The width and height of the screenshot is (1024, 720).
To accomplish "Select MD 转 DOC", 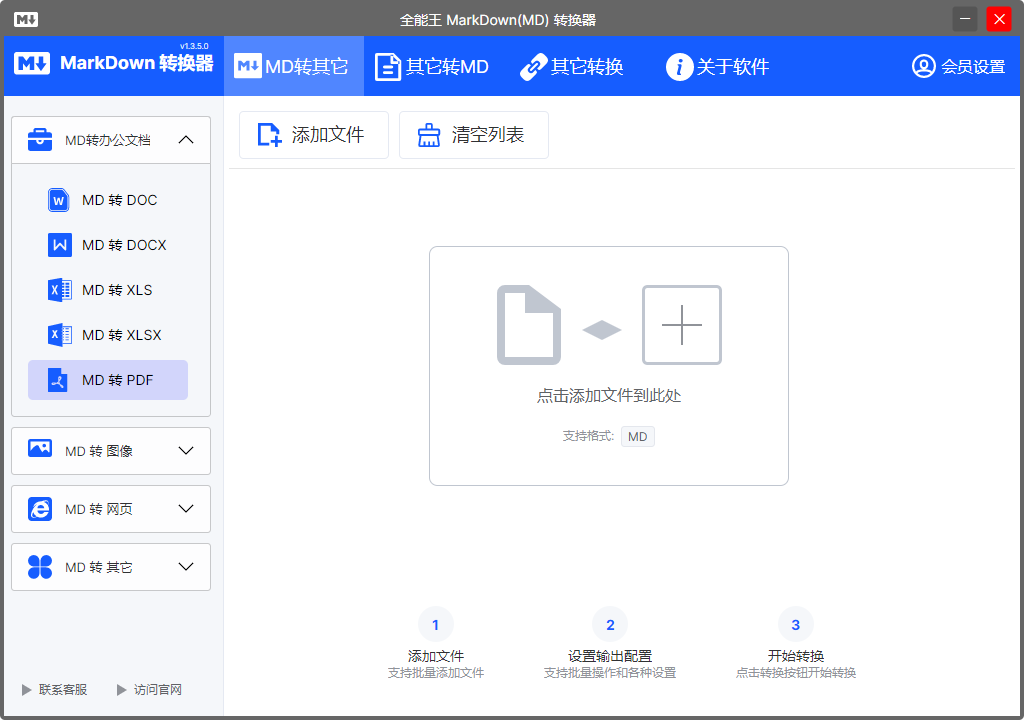I will point(108,200).
